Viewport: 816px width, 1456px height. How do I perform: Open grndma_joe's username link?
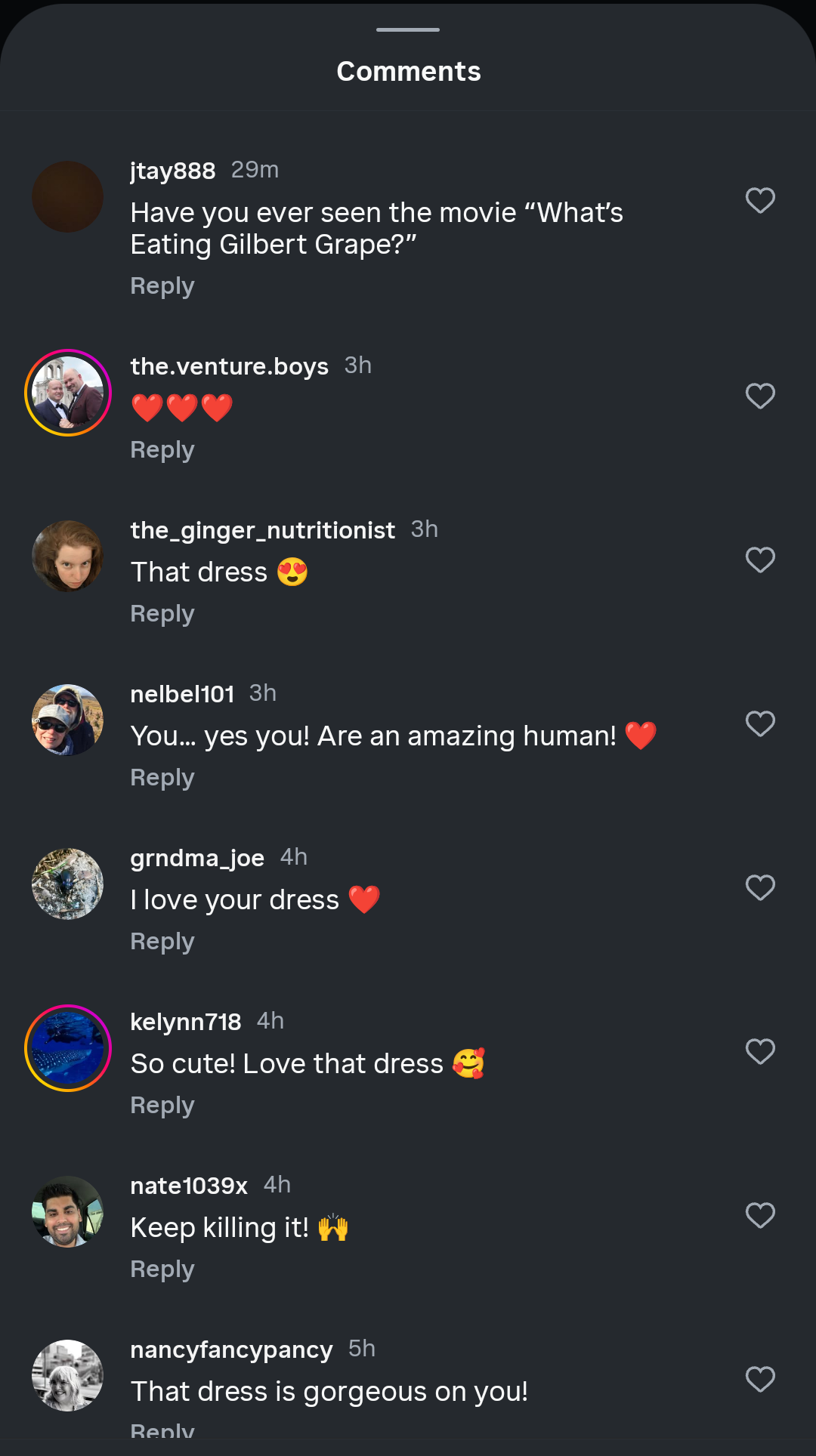point(197,858)
